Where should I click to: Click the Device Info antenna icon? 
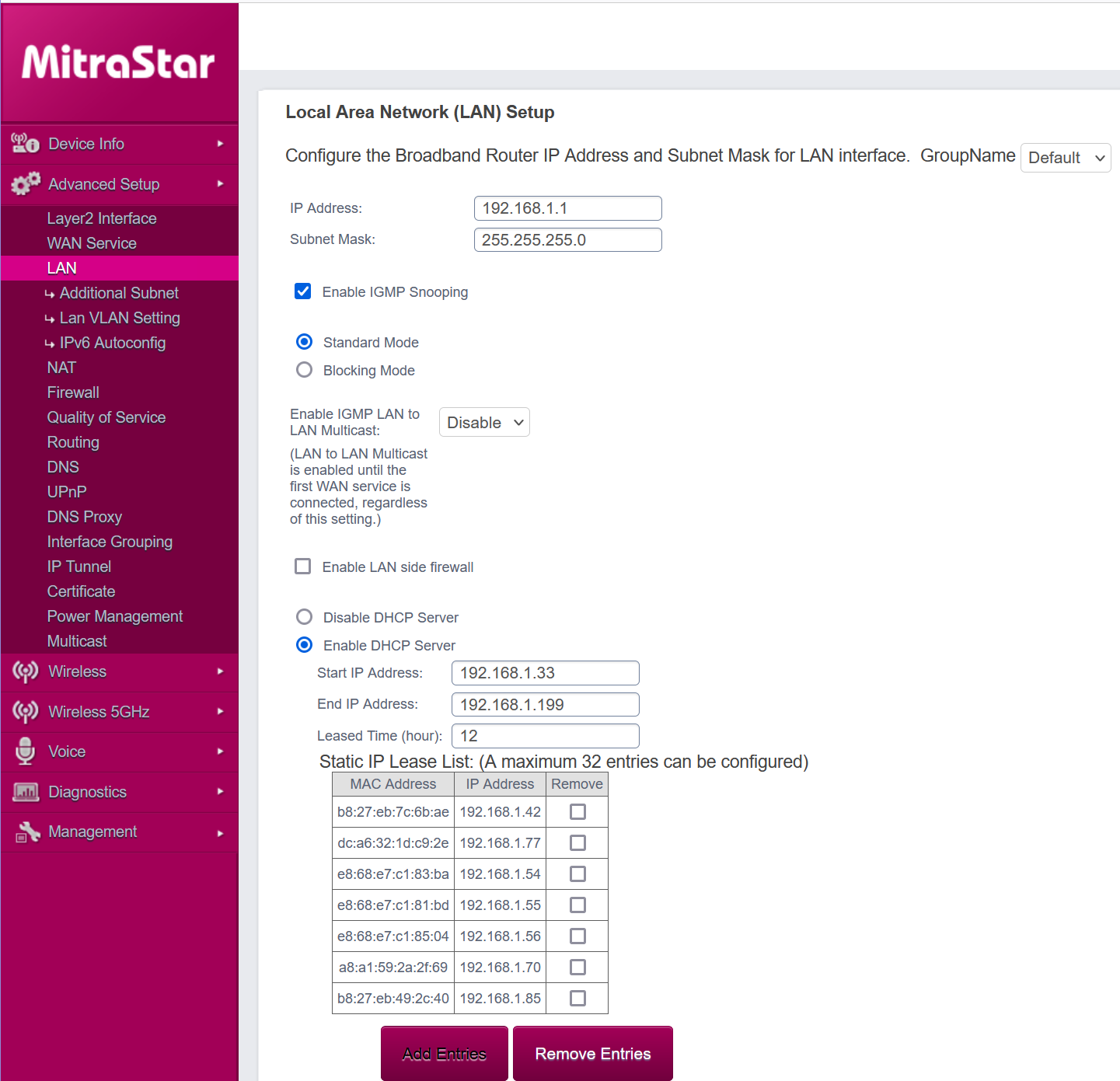25,144
